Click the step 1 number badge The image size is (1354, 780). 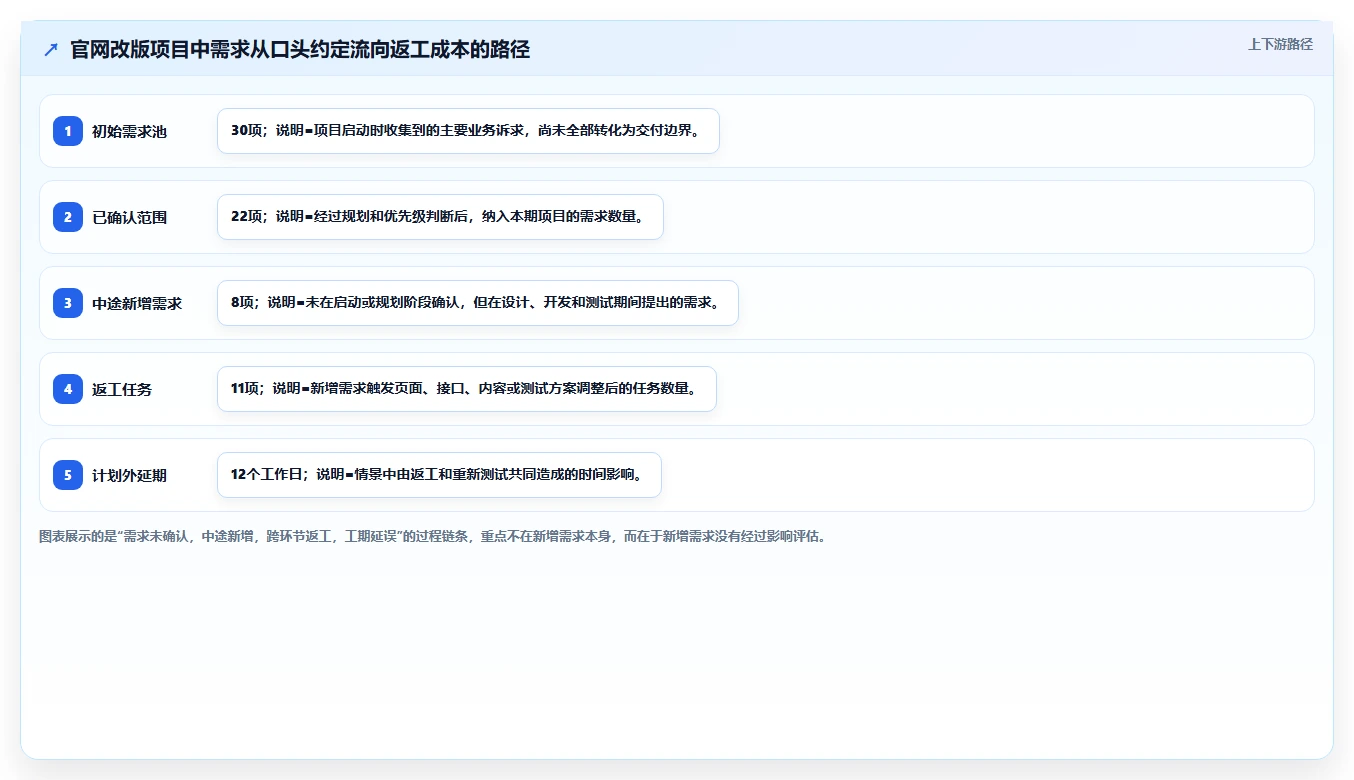point(68,131)
